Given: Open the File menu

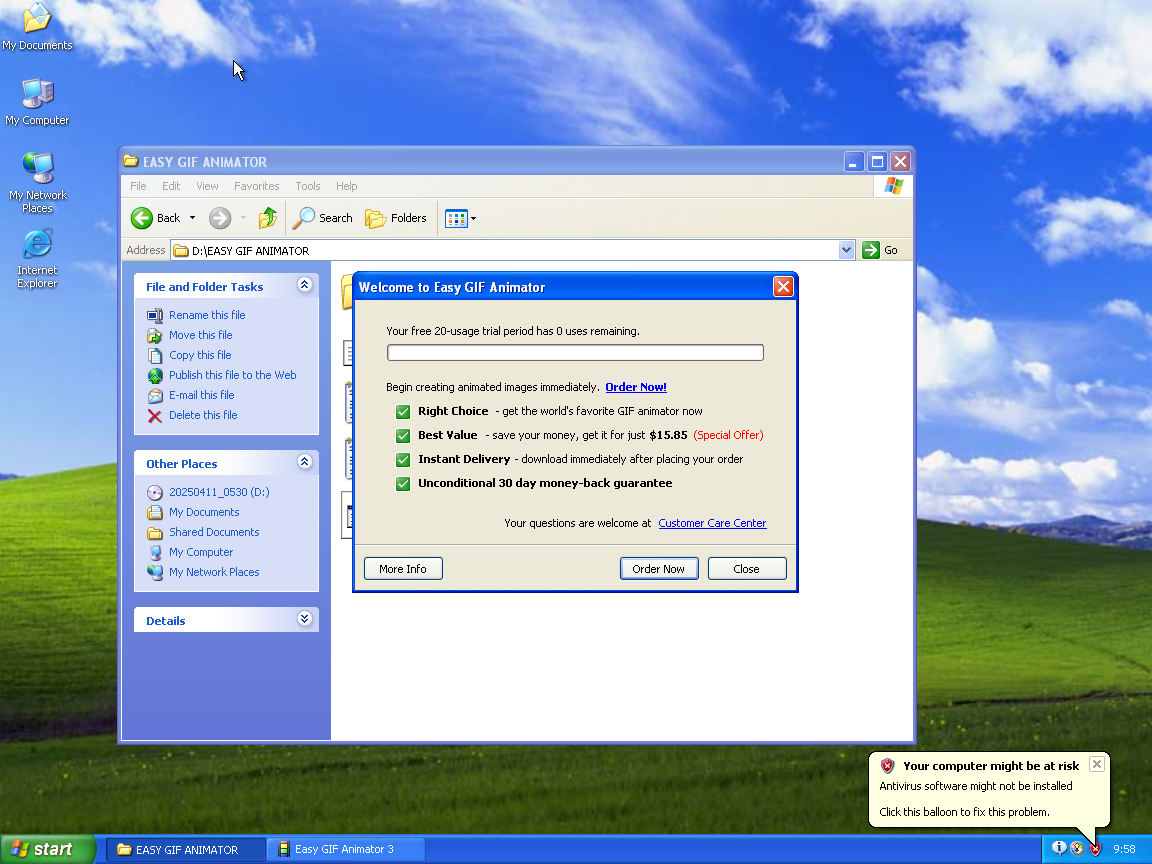Looking at the screenshot, I should (x=138, y=186).
